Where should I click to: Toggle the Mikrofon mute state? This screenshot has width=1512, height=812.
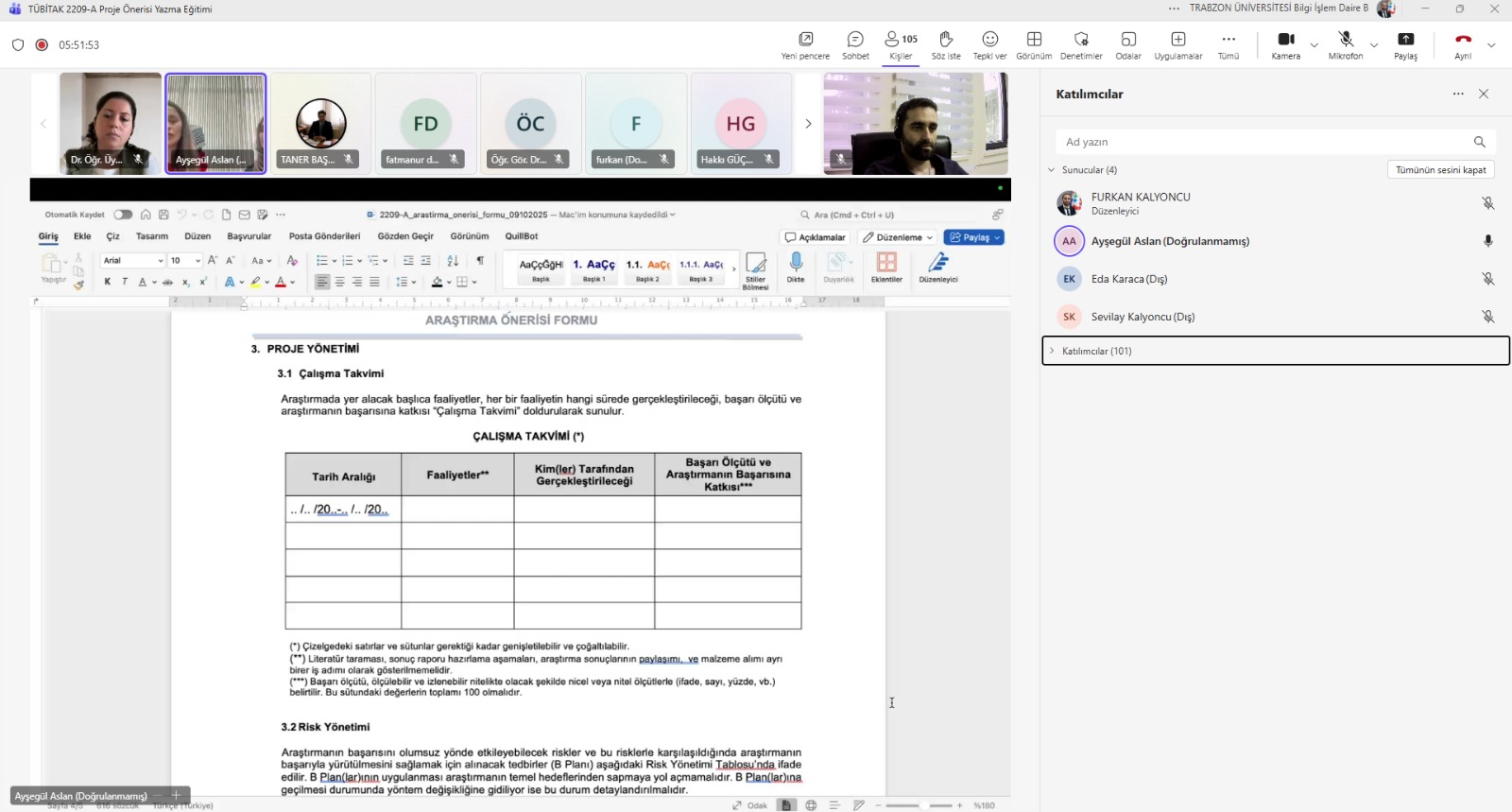click(x=1346, y=44)
